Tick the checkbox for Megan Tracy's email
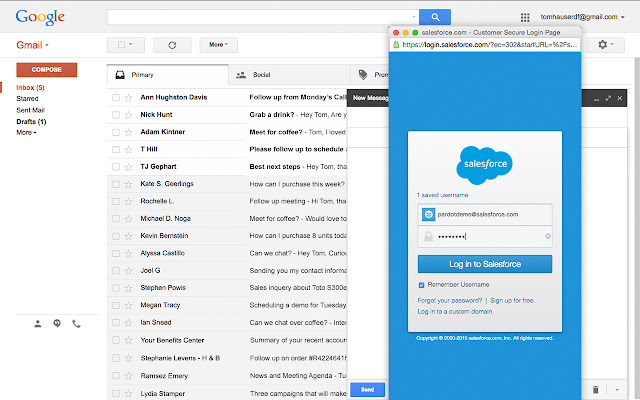Screen dimensions: 640x400 116,306
